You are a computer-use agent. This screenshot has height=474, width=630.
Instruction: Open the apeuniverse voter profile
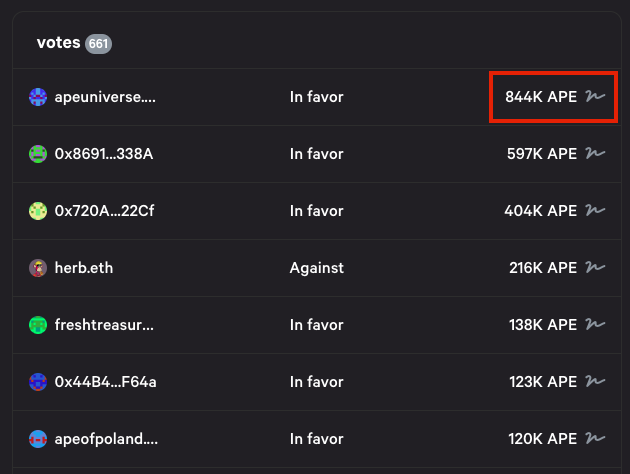coord(105,97)
